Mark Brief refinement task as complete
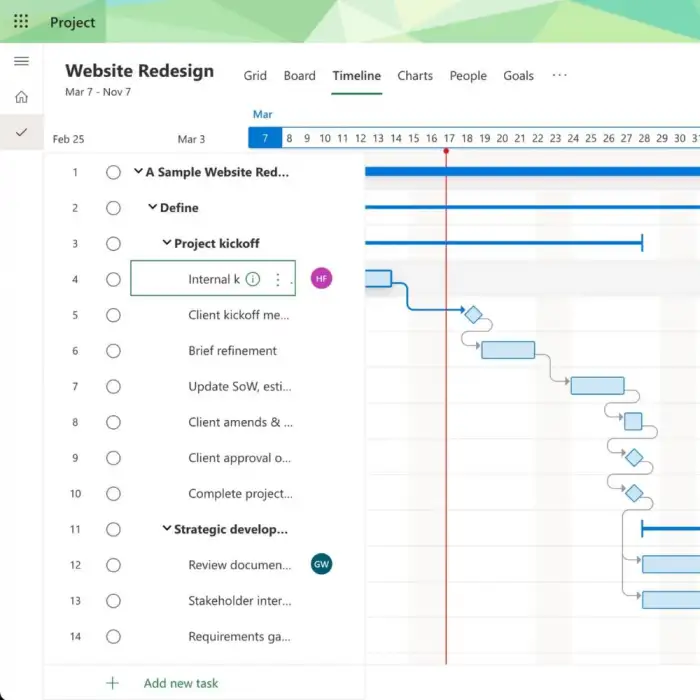 [x=113, y=351]
